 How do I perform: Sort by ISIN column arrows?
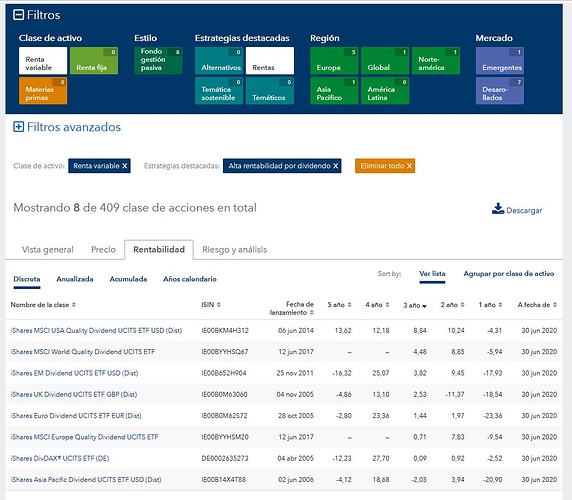(219, 305)
